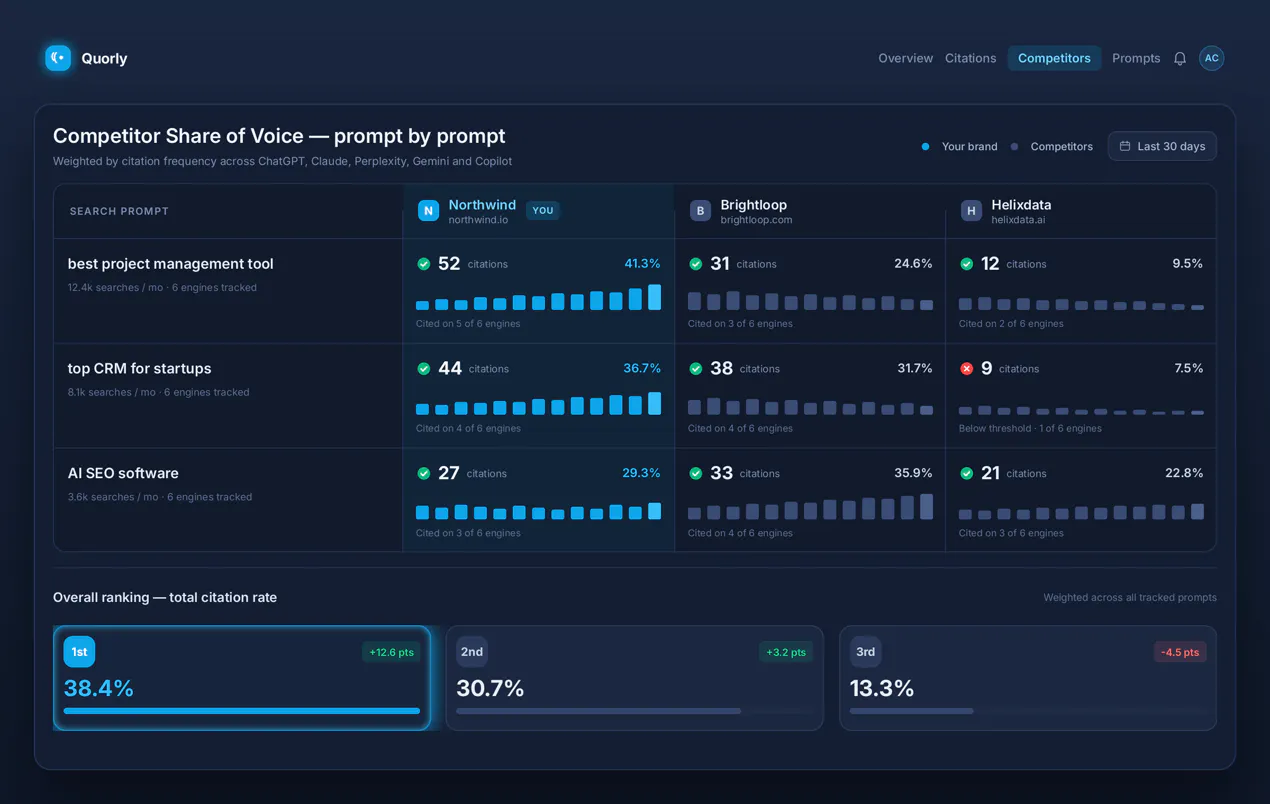Select the Competitors tab

pyautogui.click(x=1054, y=58)
